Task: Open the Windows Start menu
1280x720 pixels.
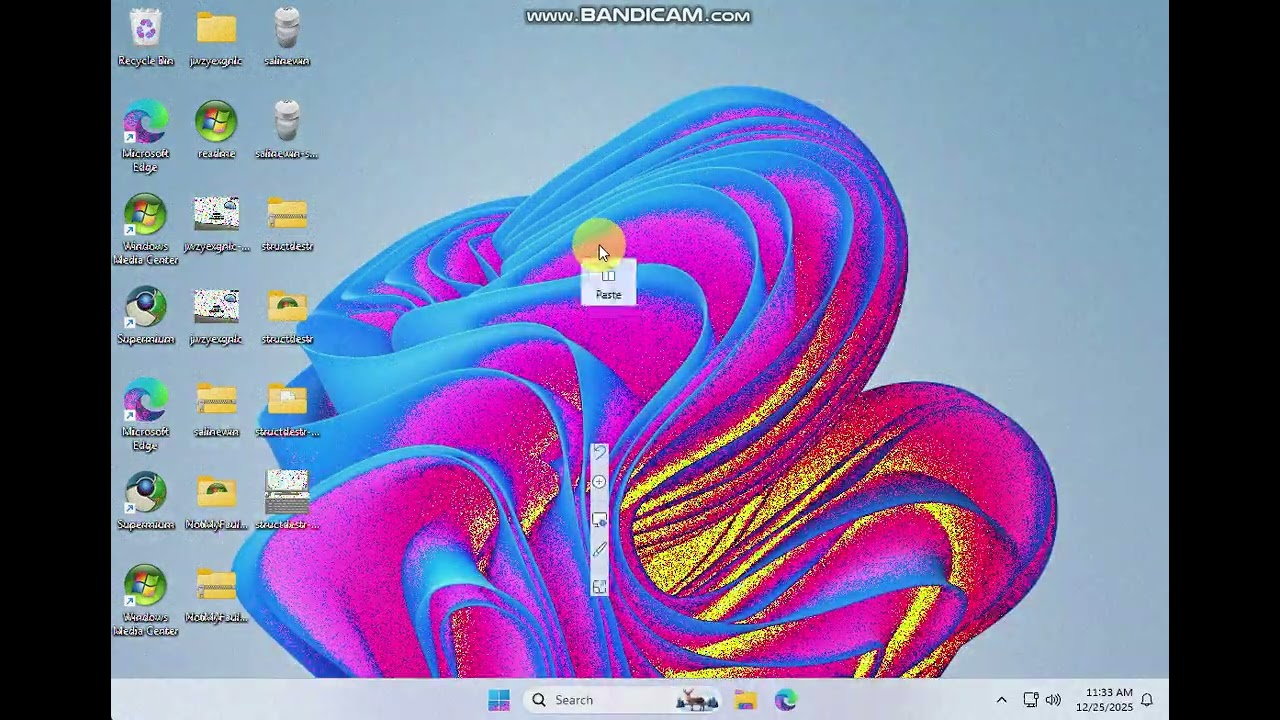Action: (x=499, y=700)
